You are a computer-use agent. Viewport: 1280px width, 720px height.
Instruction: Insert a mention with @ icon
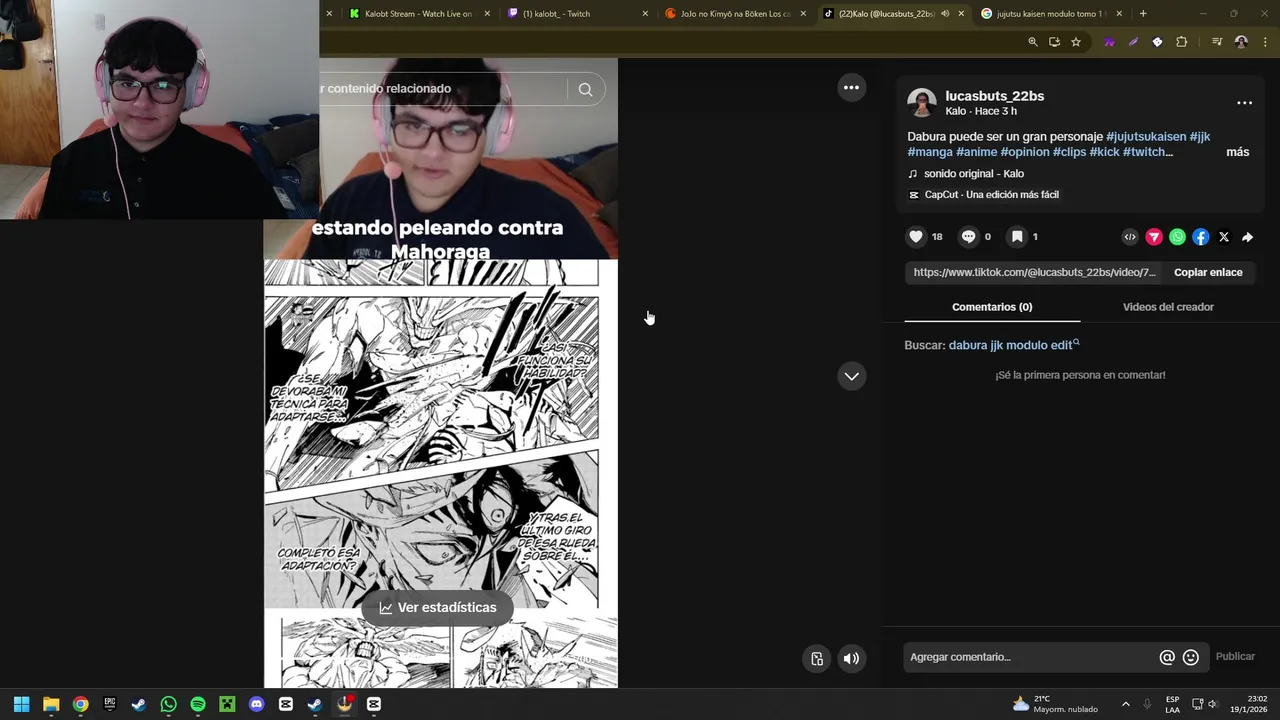[1167, 657]
